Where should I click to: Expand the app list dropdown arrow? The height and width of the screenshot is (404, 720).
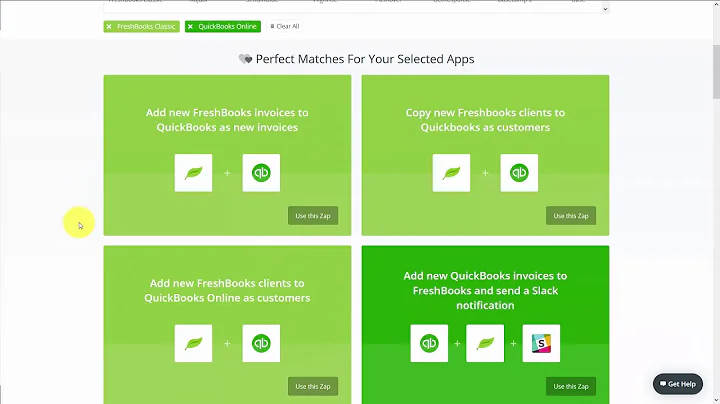605,9
